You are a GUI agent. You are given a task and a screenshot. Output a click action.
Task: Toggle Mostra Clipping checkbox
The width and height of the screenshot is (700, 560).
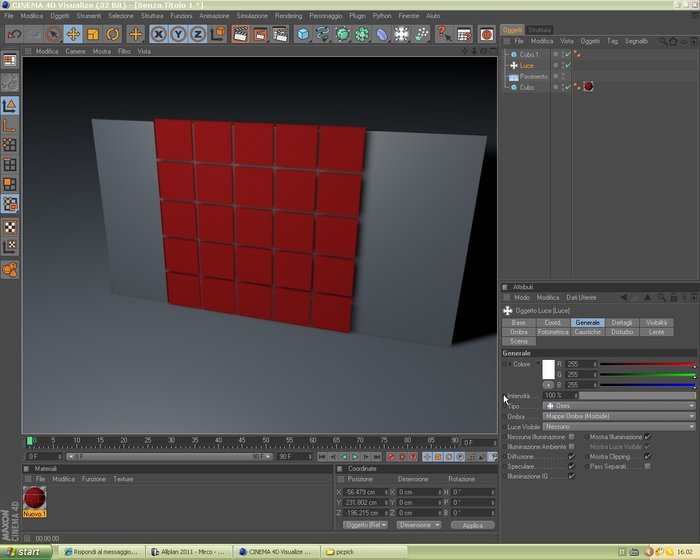pos(648,456)
